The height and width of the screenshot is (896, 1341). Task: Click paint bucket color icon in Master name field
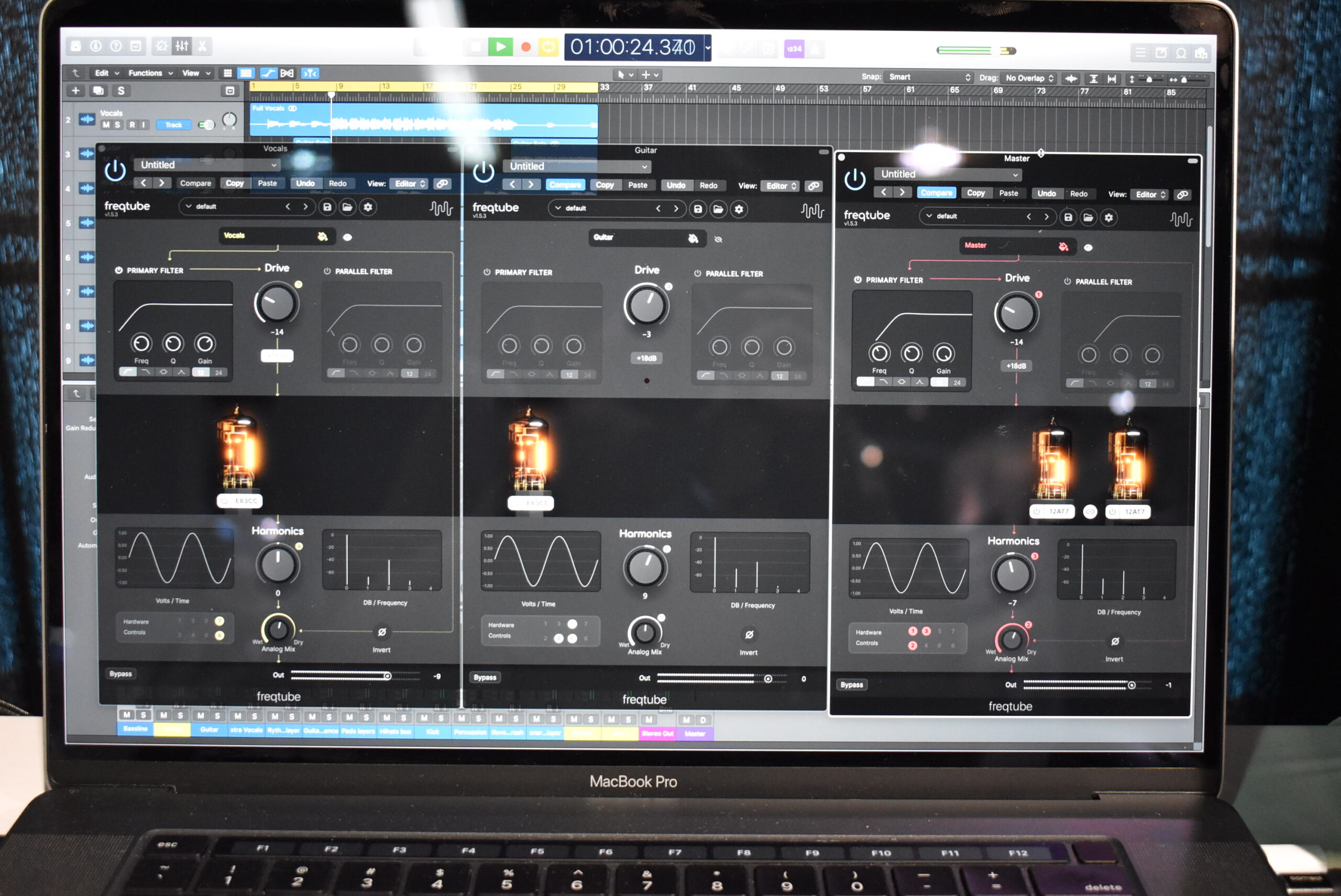1063,247
